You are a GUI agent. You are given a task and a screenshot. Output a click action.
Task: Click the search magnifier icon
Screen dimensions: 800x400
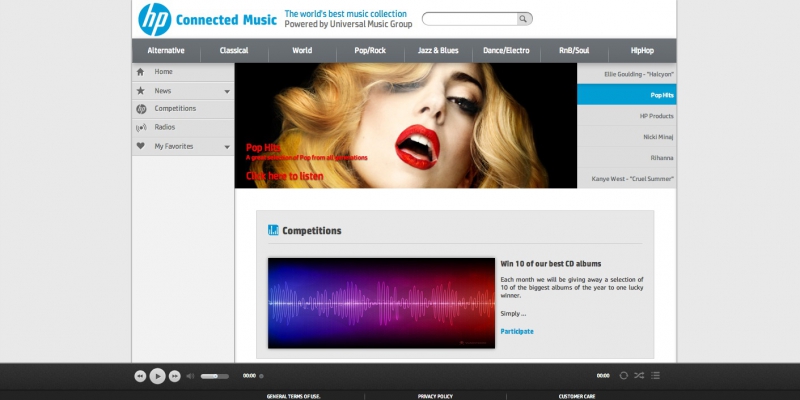coord(523,19)
